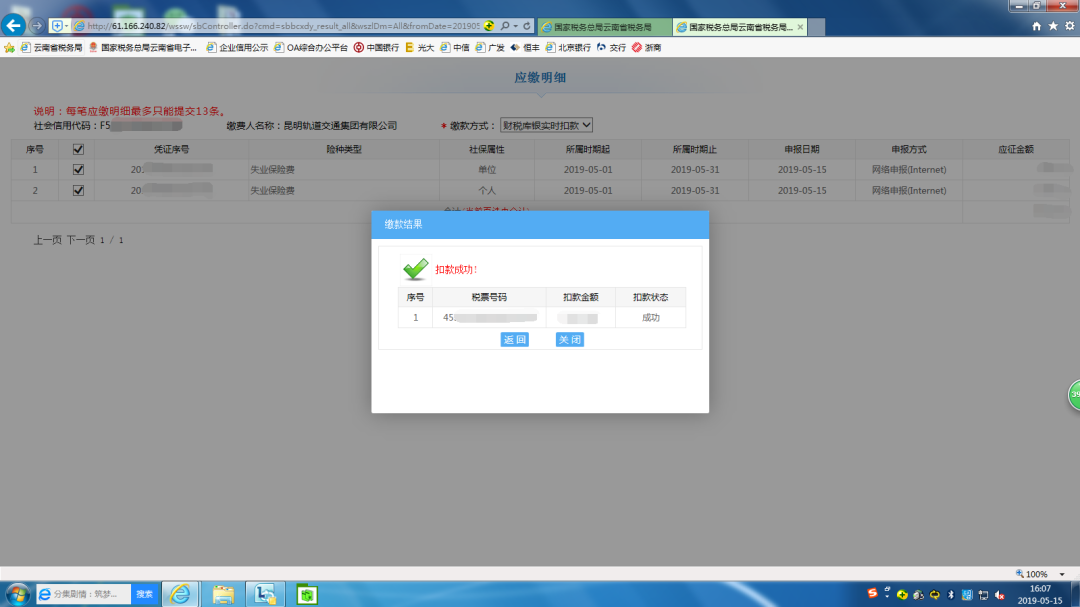Open the 中国银行 bookmark
The image size is (1080, 607).
point(376,48)
